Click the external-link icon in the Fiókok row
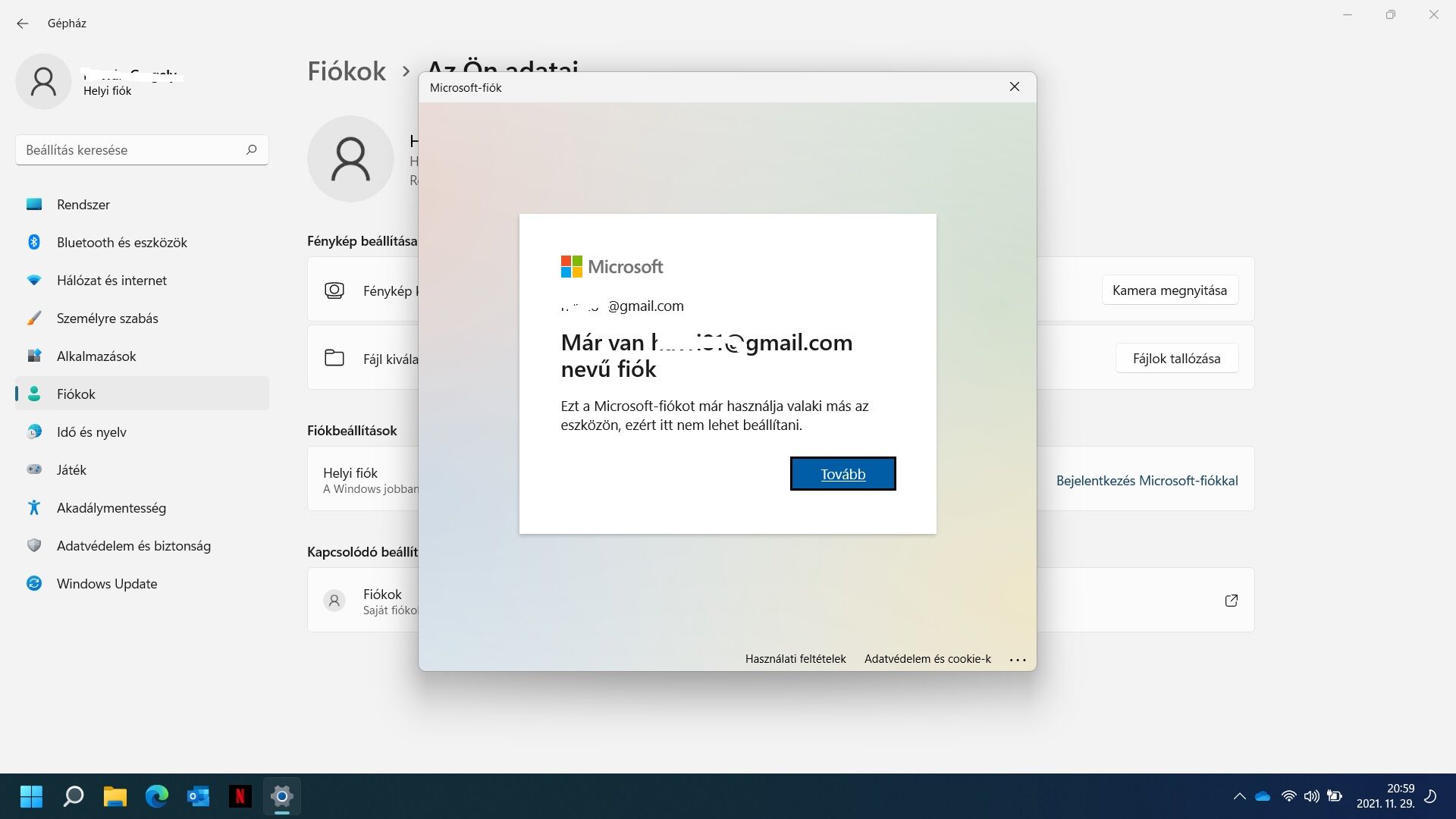This screenshot has height=819, width=1456. 1232,601
